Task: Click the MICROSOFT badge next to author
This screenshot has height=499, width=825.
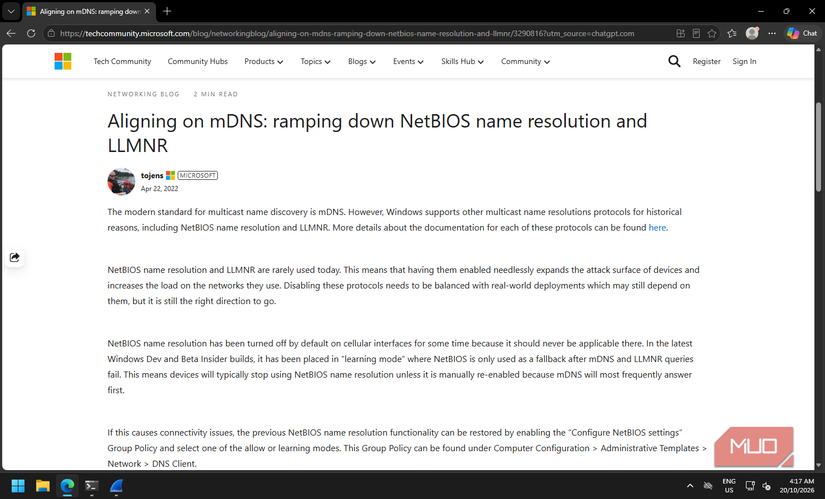Action: 197,175
